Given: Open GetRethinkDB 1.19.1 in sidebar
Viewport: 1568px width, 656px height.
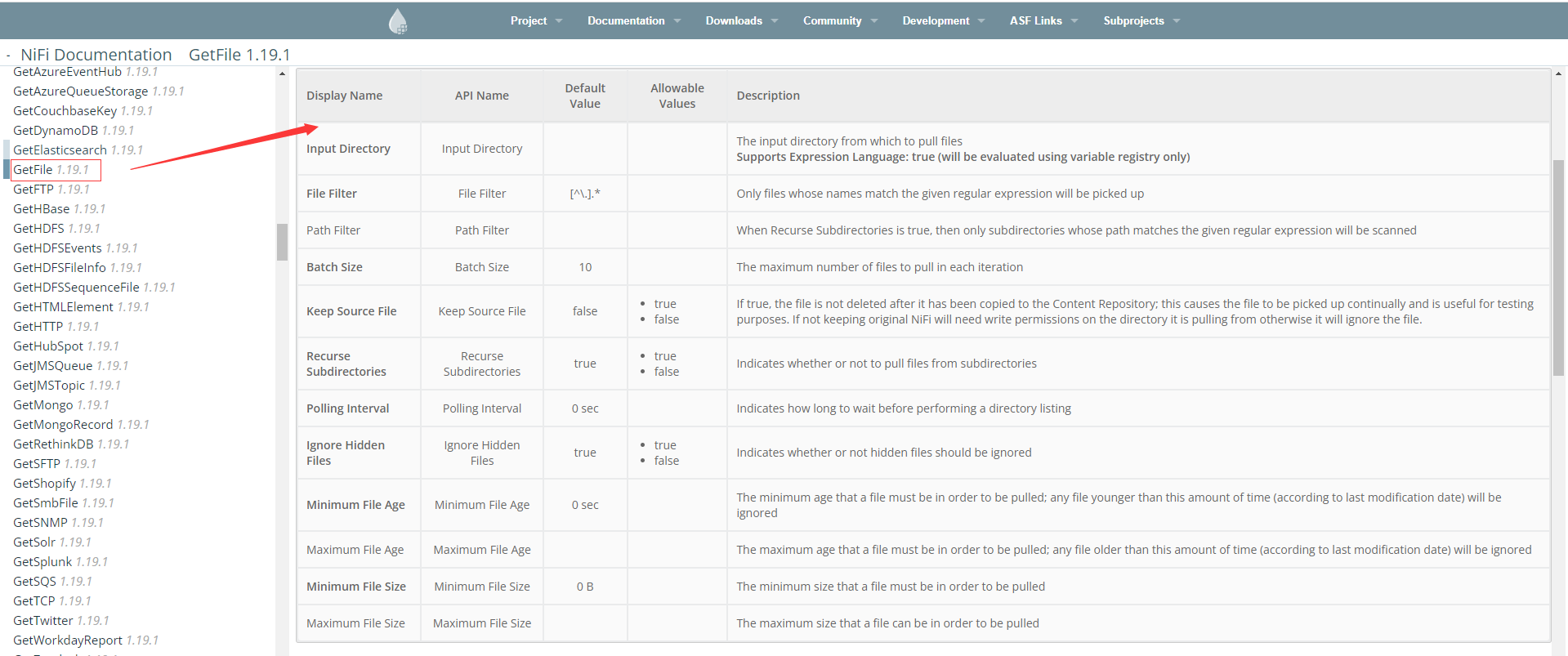Looking at the screenshot, I should (71, 444).
